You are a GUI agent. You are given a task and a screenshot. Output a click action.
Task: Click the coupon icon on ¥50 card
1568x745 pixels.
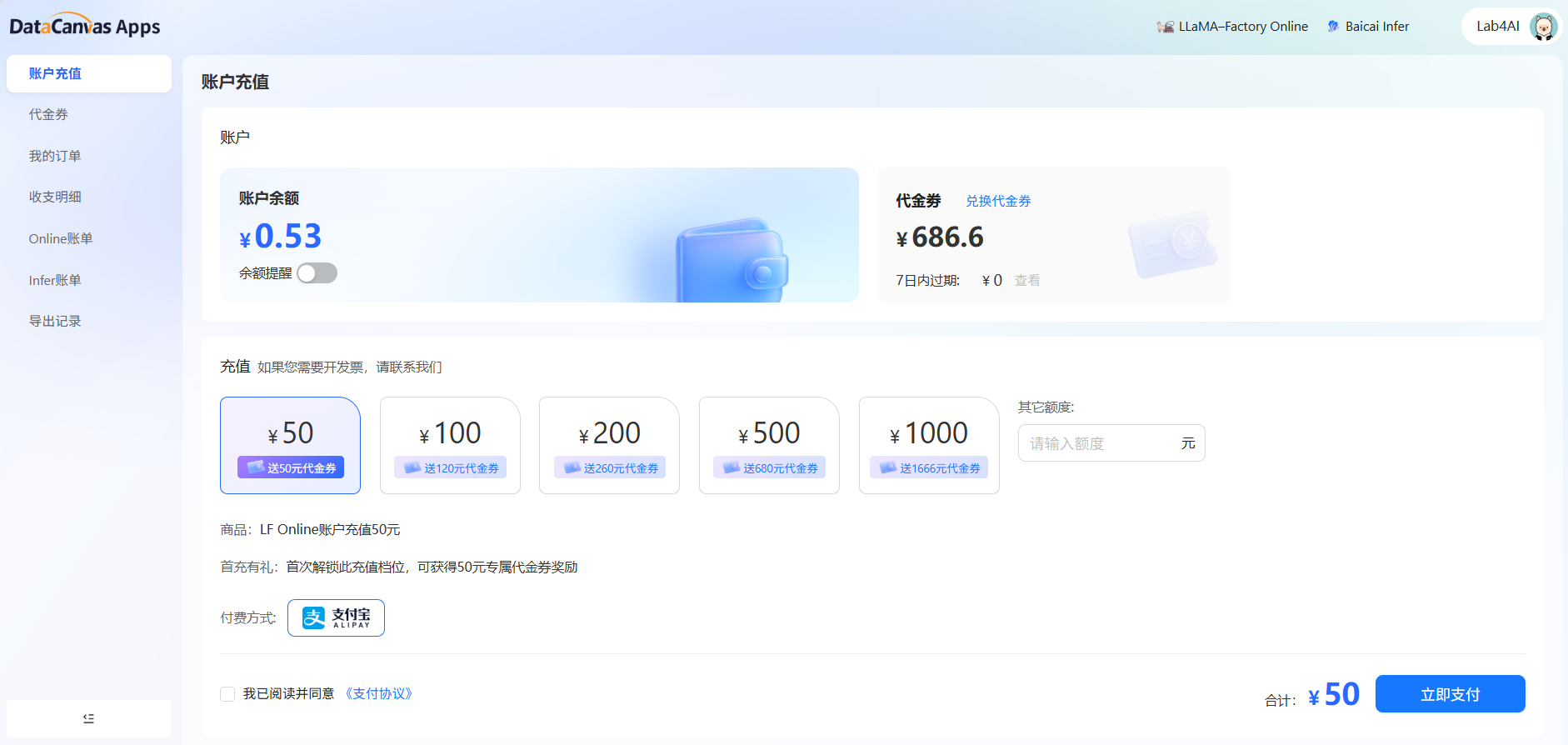click(x=256, y=467)
